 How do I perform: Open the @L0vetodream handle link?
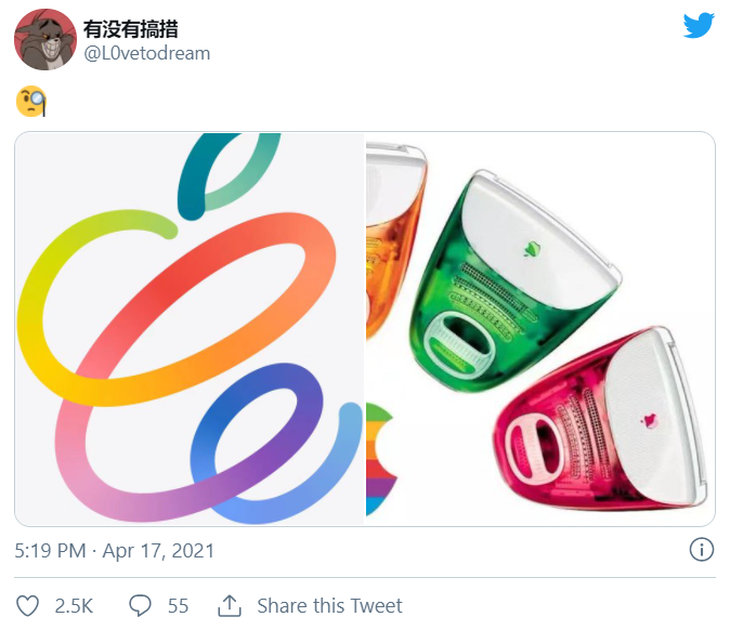[x=147, y=54]
